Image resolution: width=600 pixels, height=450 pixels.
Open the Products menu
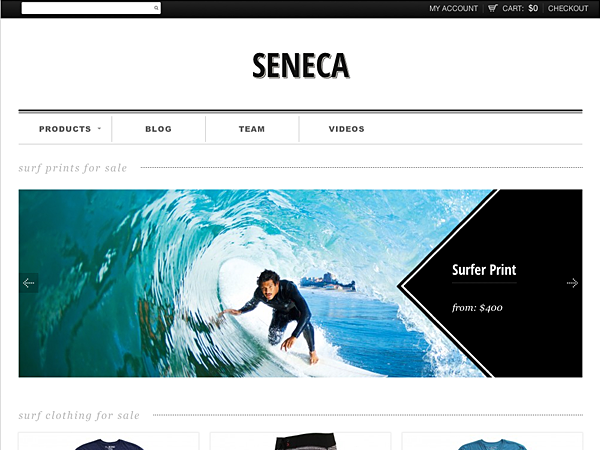pos(65,129)
